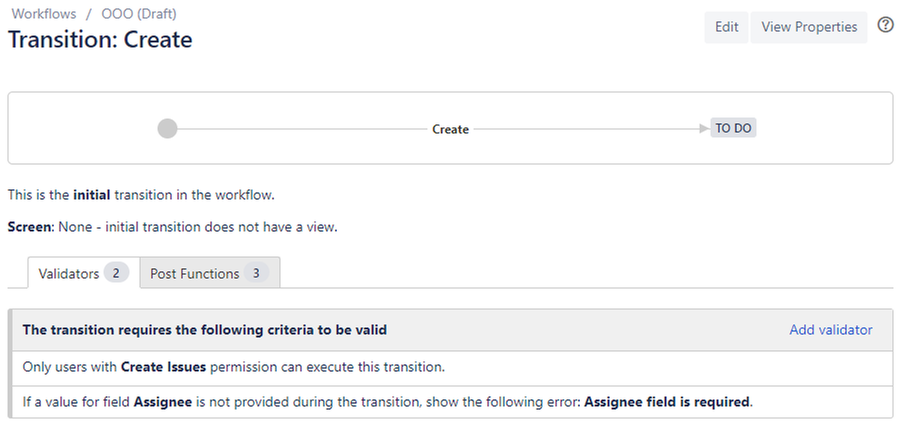The image size is (901, 432).
Task: Click the Validators count badge showing 2
Action: (x=116, y=273)
